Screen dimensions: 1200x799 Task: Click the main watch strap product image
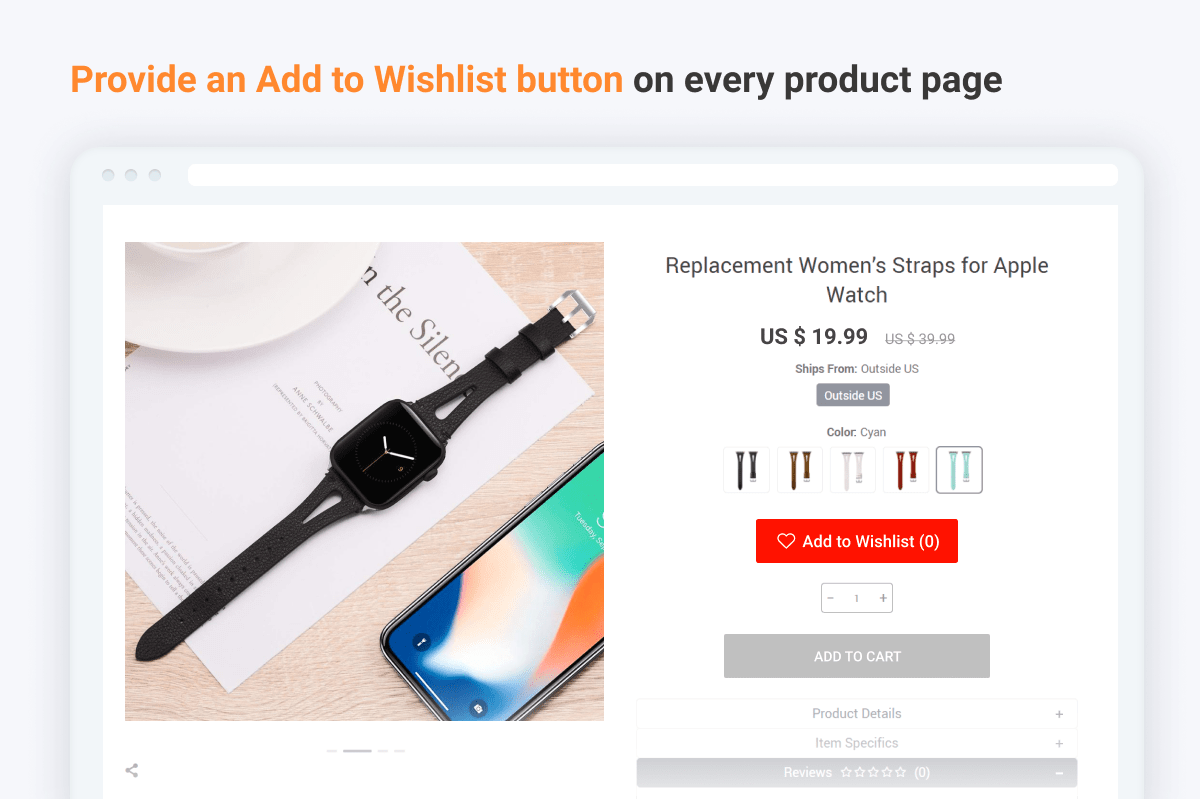(x=364, y=481)
